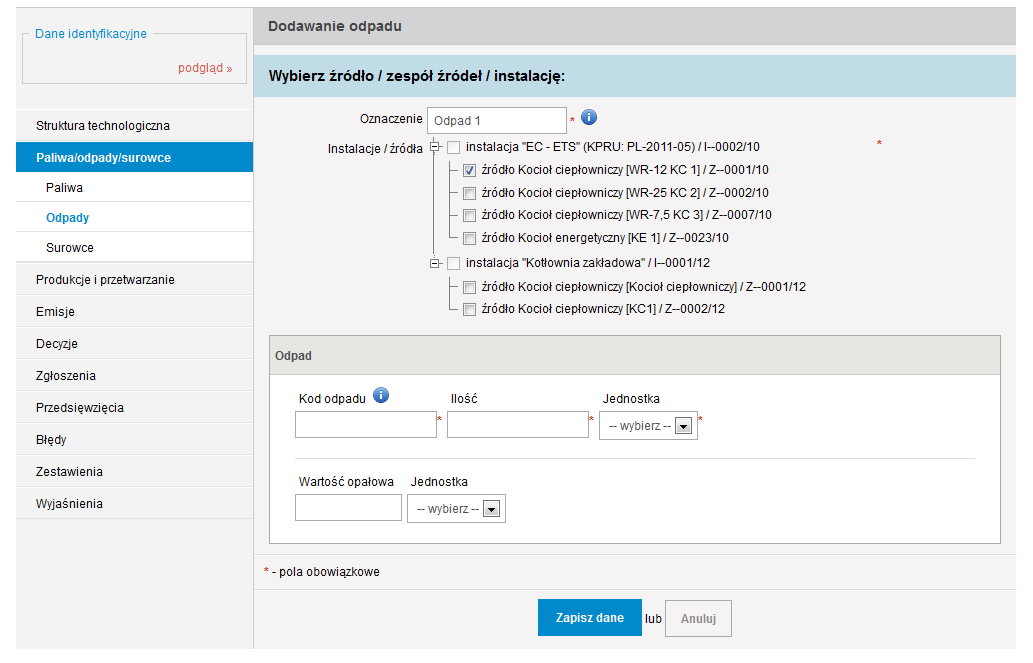Open the Emisje menu item

pyautogui.click(x=134, y=312)
